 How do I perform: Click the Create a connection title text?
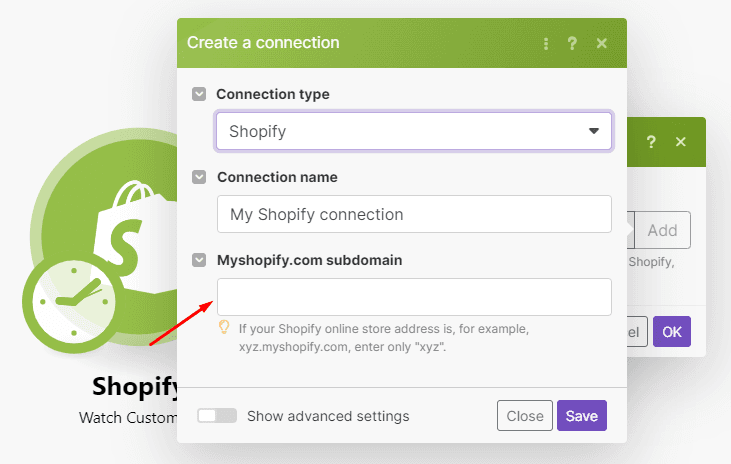click(263, 42)
